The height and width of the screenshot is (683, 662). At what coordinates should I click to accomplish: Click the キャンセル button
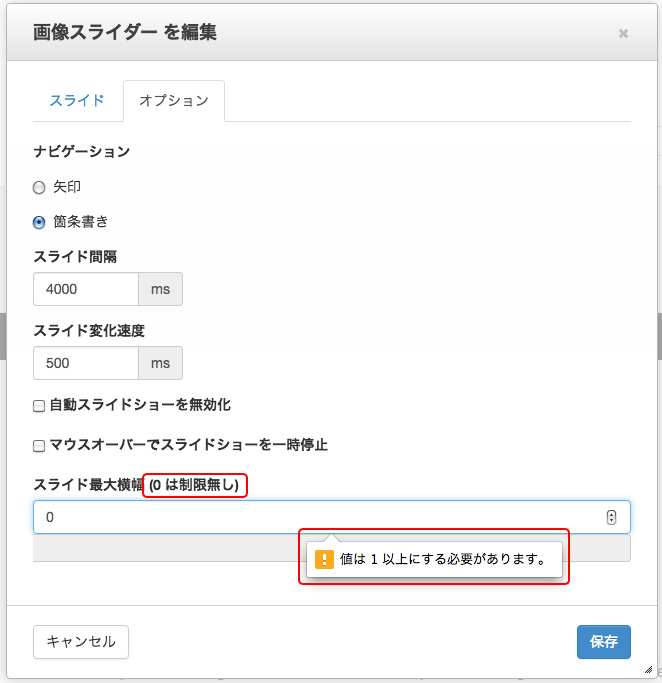81,642
